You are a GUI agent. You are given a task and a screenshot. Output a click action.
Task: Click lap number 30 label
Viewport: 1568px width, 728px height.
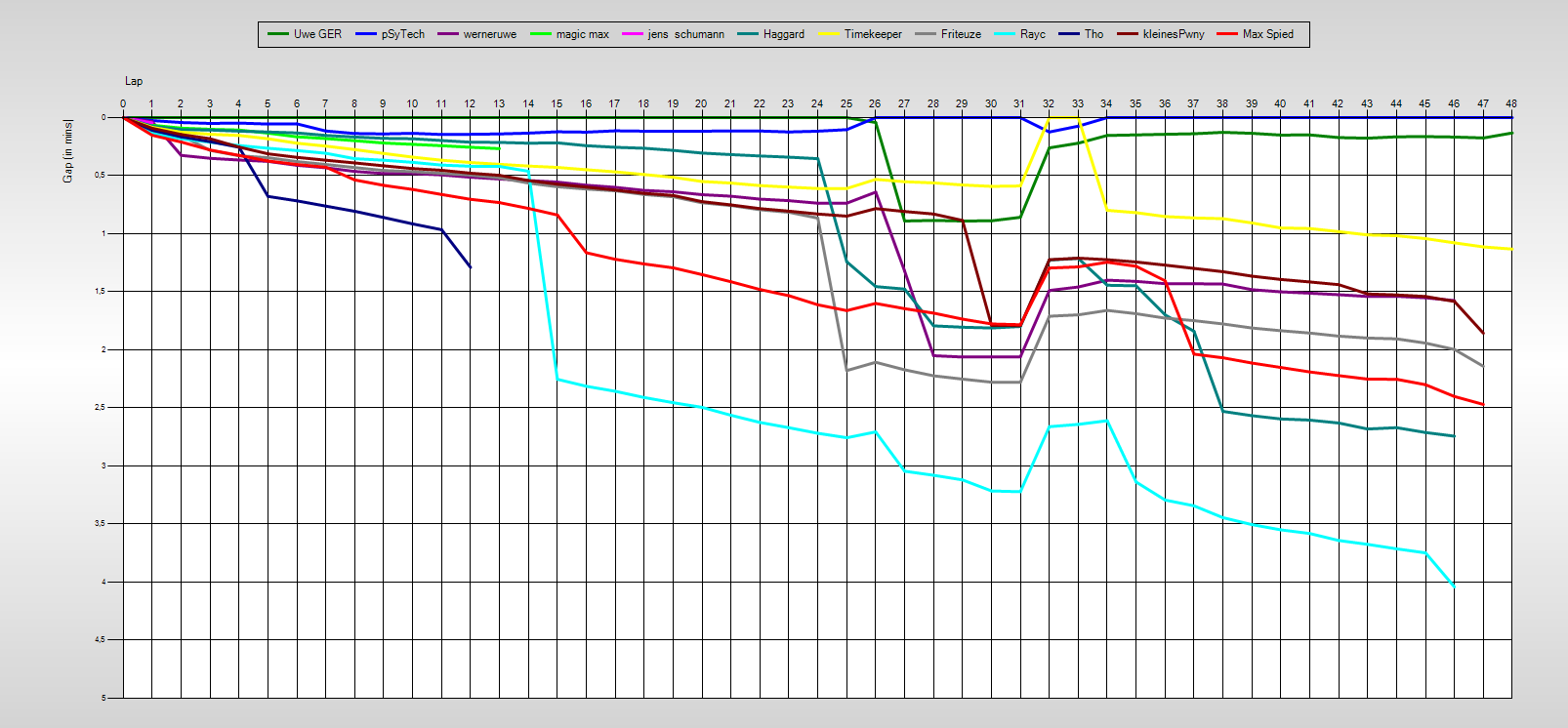[991, 103]
